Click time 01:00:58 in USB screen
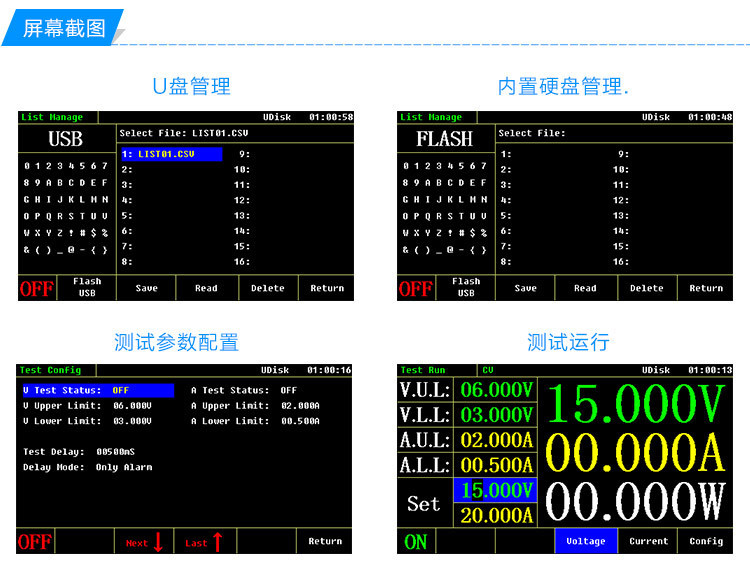 (331, 117)
